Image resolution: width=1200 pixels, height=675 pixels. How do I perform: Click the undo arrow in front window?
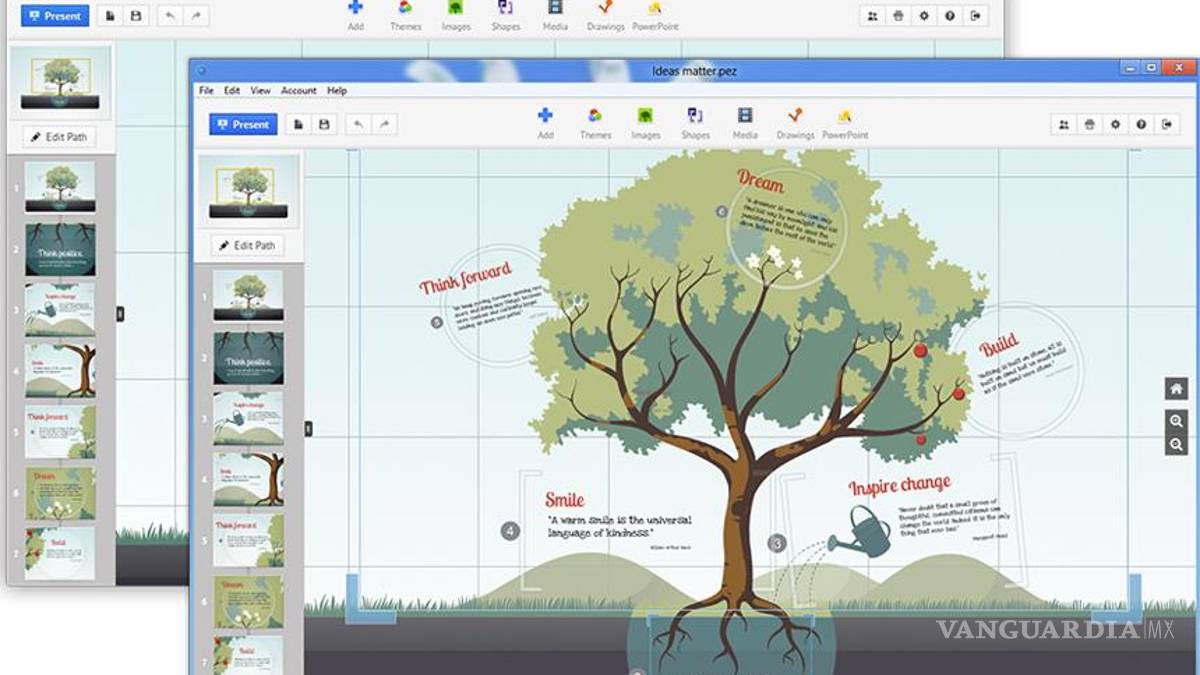(358, 124)
